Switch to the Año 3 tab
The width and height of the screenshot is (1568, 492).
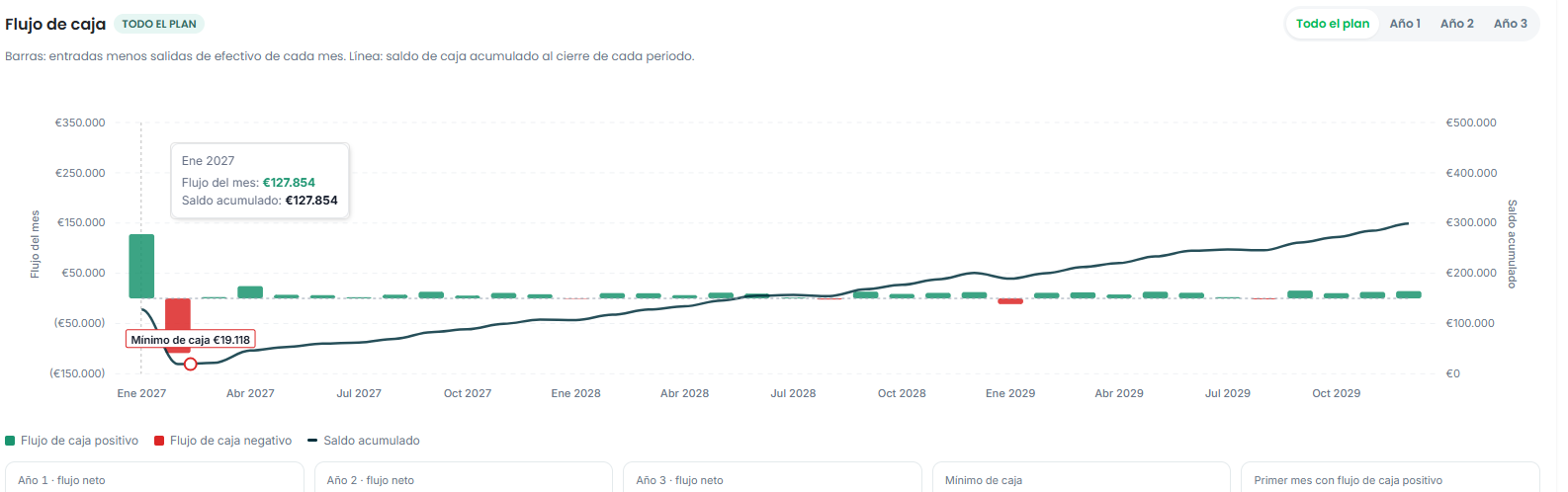point(1510,24)
